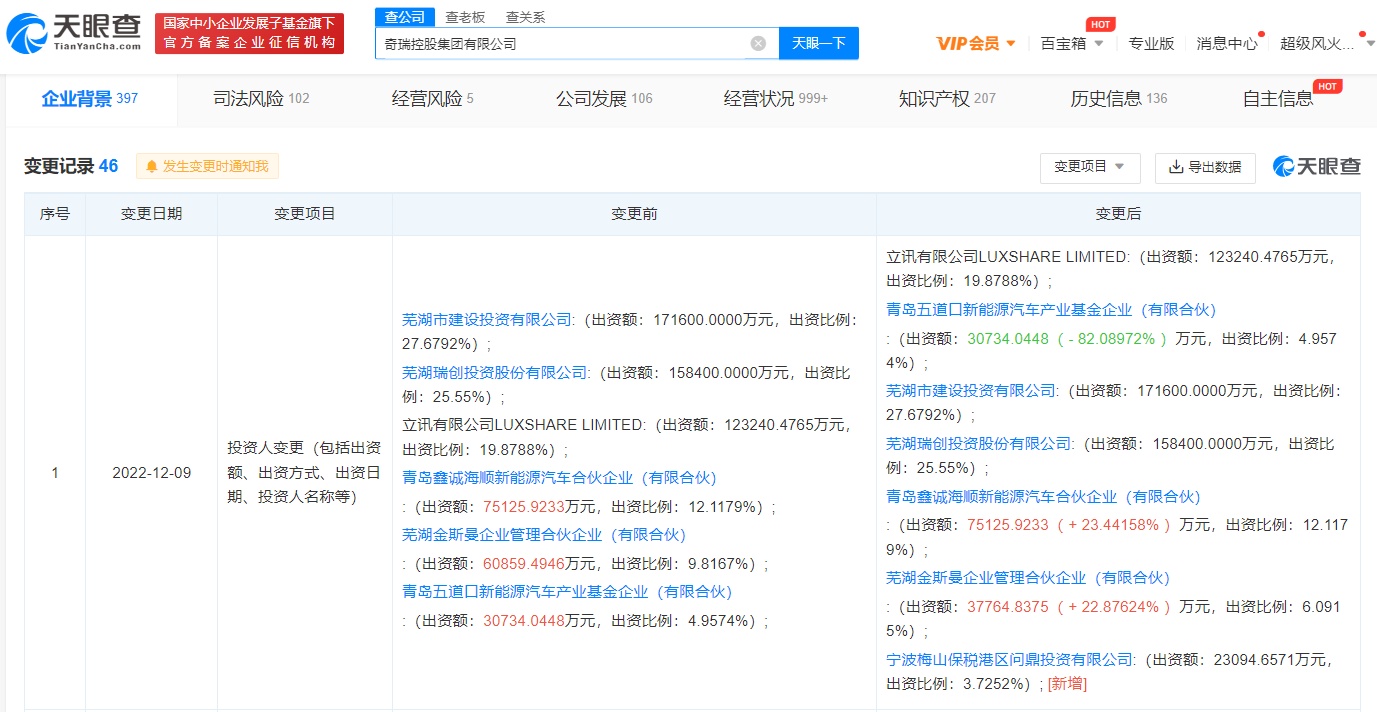Click the TianYanCha logo icon
This screenshot has width=1377, height=712.
click(26, 33)
